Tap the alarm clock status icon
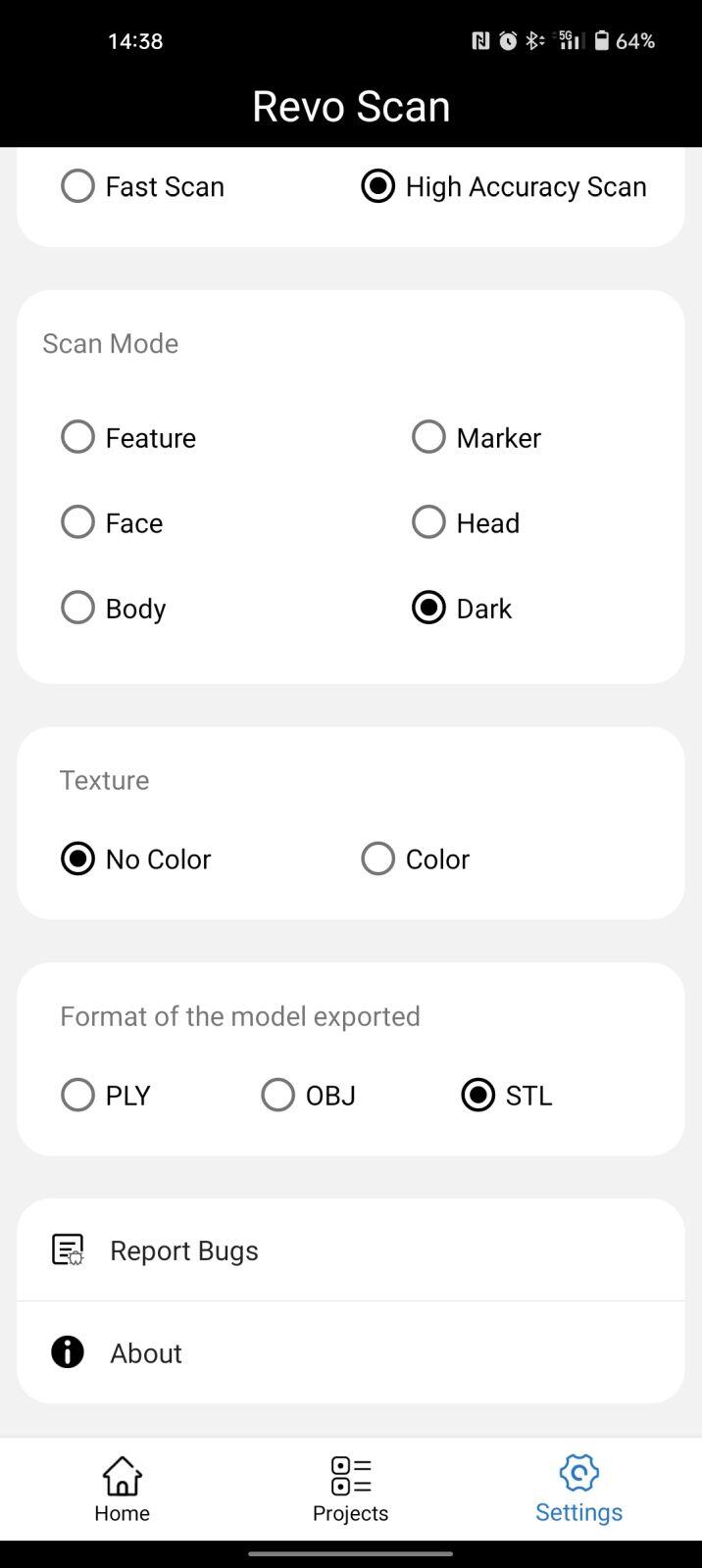702x1568 pixels. pos(508,40)
